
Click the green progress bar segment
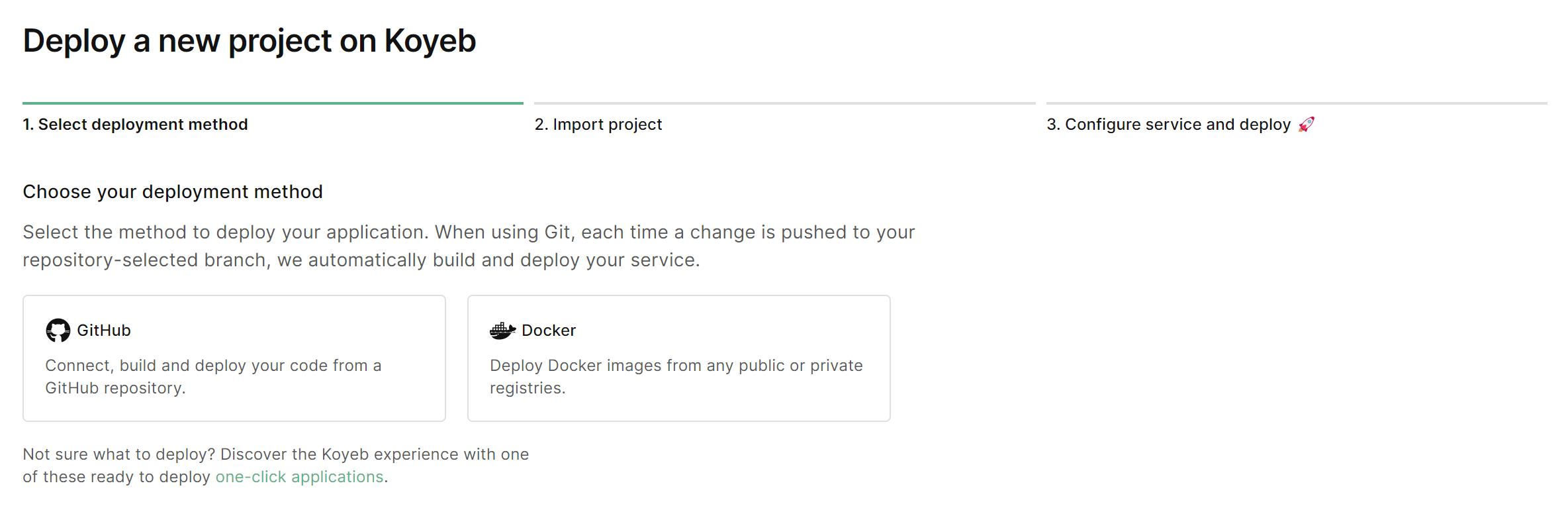[273, 103]
